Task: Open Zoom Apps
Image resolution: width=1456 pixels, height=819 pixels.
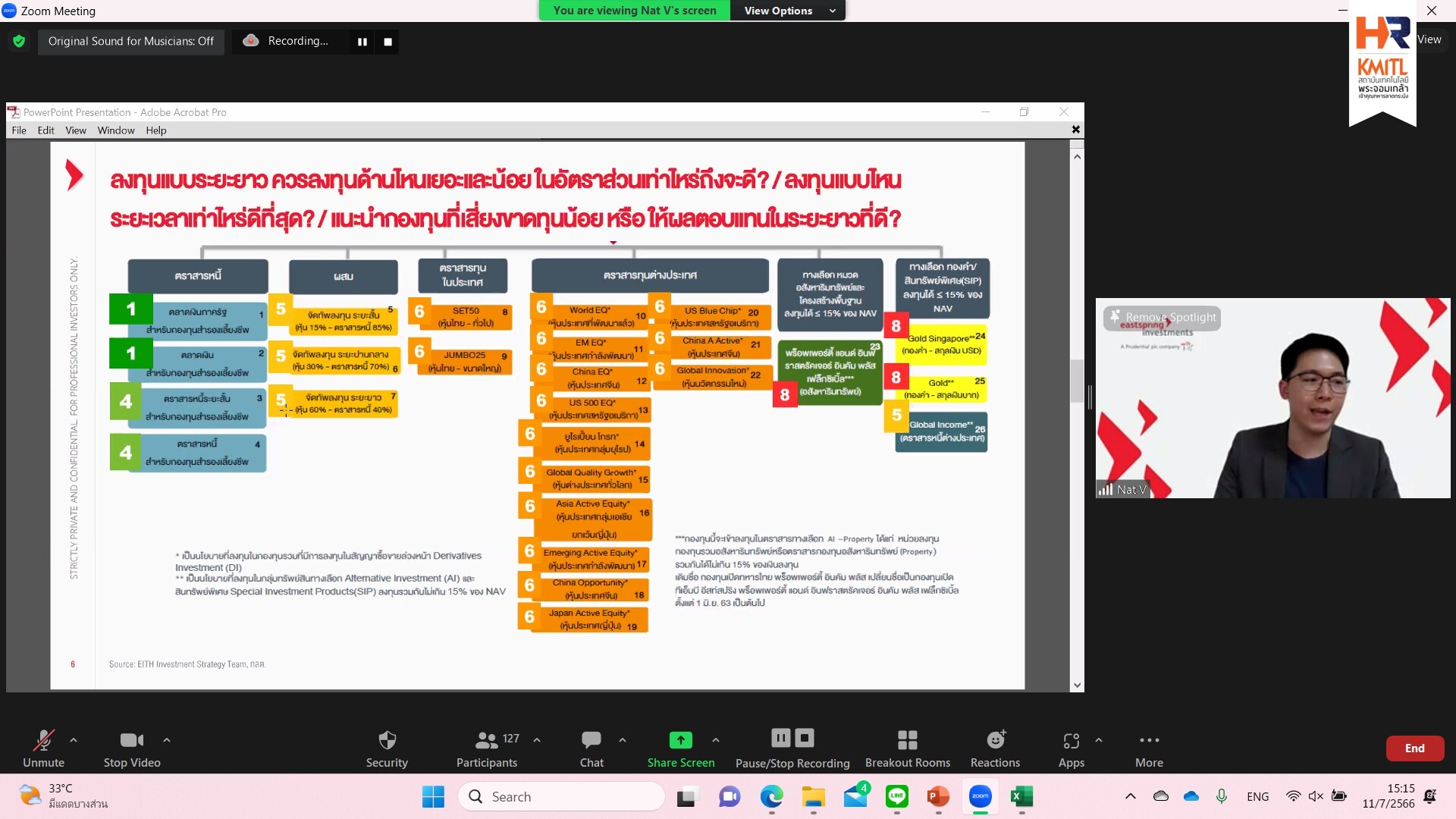Action: click(x=1071, y=748)
